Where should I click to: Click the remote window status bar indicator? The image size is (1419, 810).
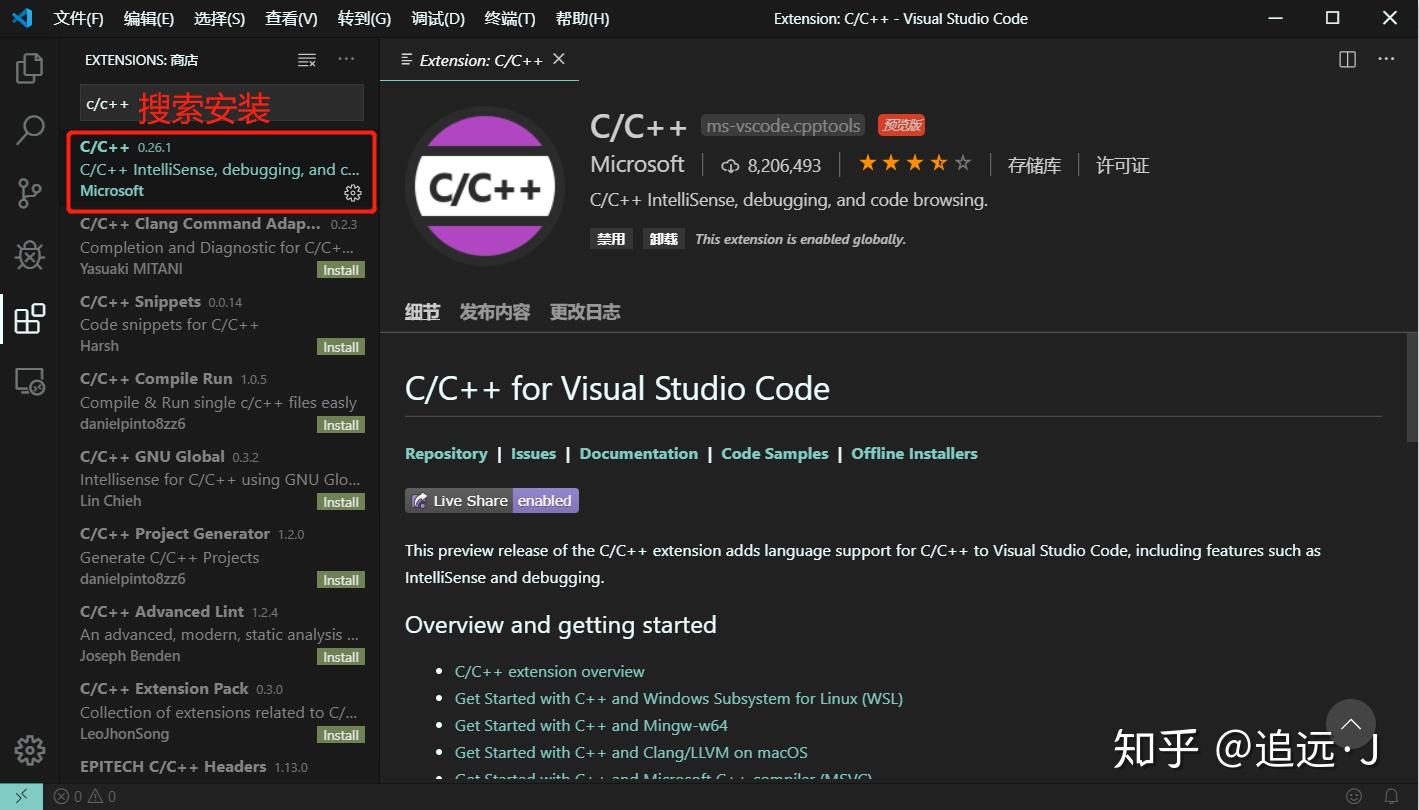point(21,797)
